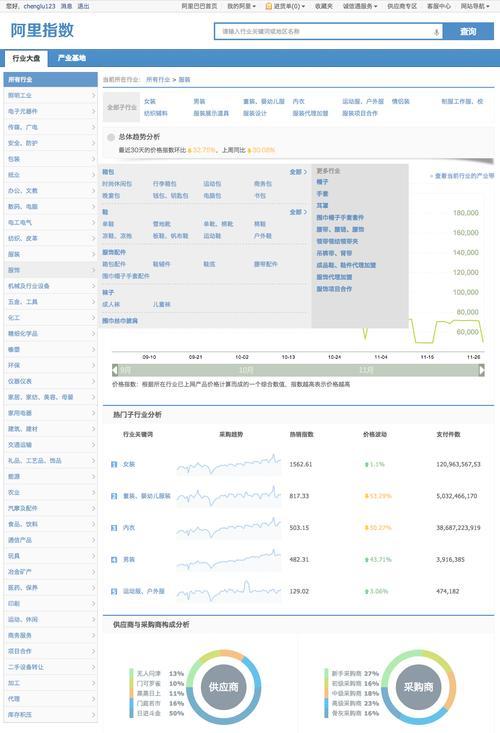This screenshot has height=733, width=500.
Task: Click 查看当前行业的产业带 link
Action: [x=462, y=176]
